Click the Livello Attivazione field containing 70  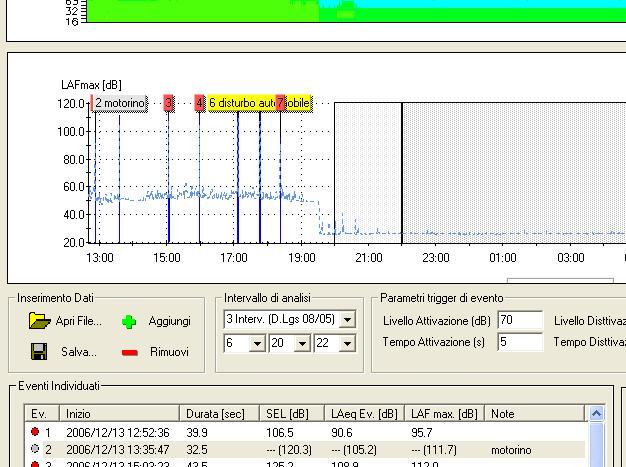click(x=520, y=320)
